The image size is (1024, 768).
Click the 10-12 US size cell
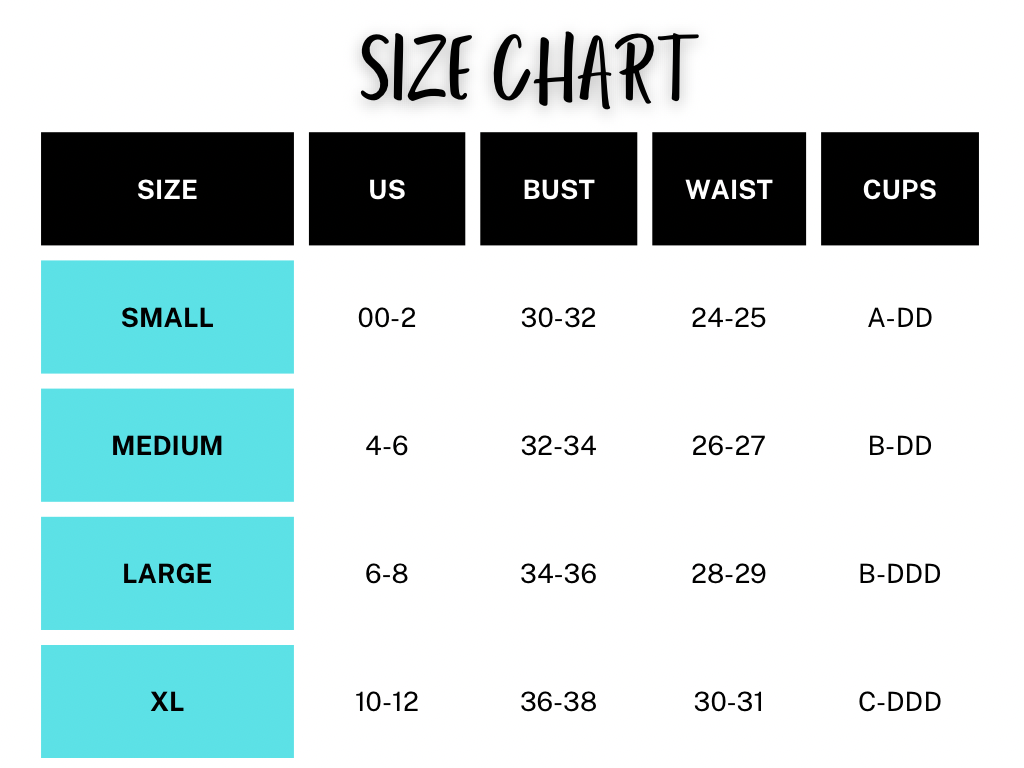click(x=387, y=702)
